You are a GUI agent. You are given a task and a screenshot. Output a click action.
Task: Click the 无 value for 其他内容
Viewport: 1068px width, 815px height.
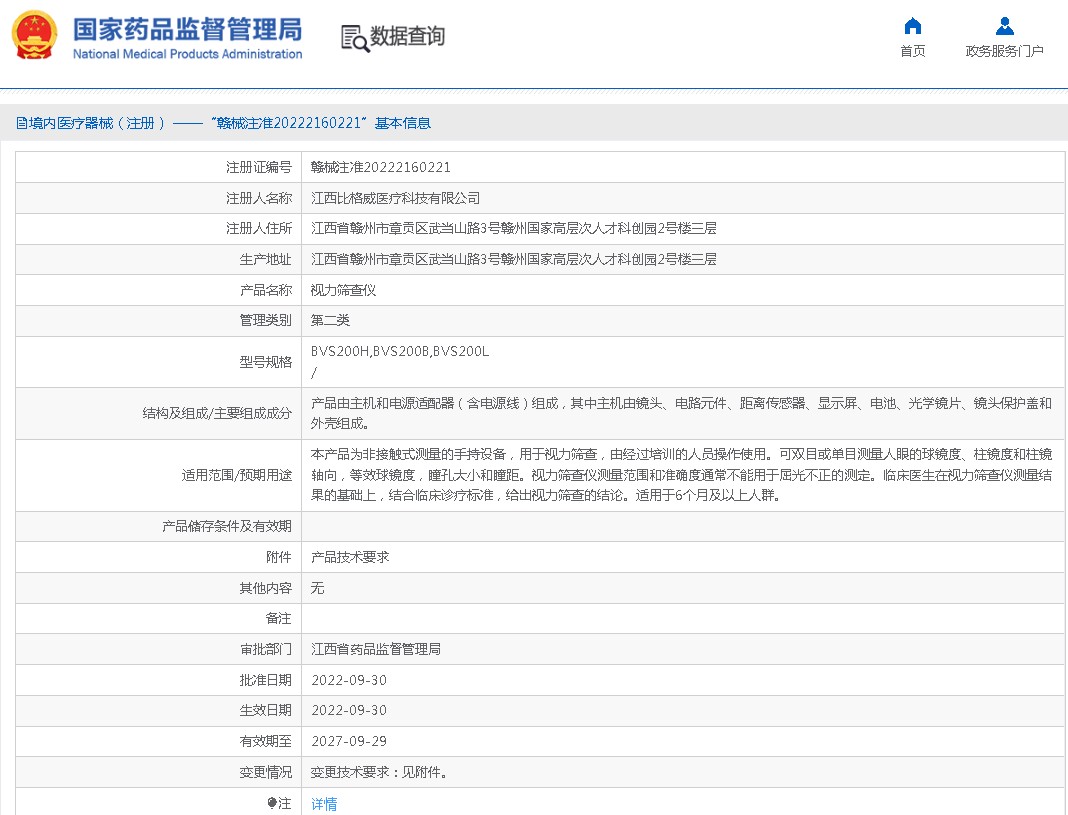(317, 588)
